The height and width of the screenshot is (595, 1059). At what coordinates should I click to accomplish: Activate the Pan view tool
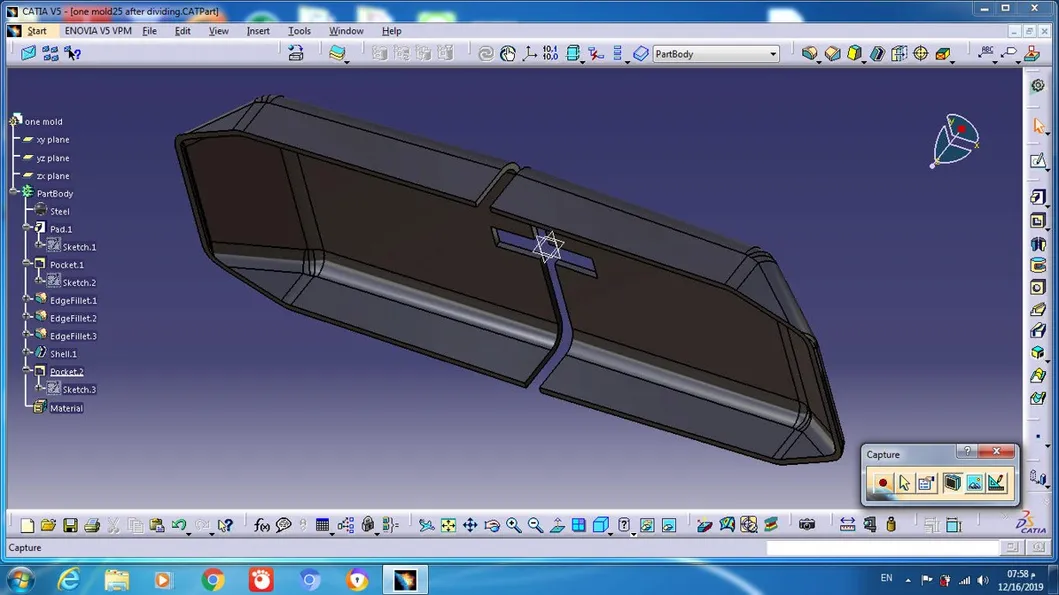coord(470,525)
